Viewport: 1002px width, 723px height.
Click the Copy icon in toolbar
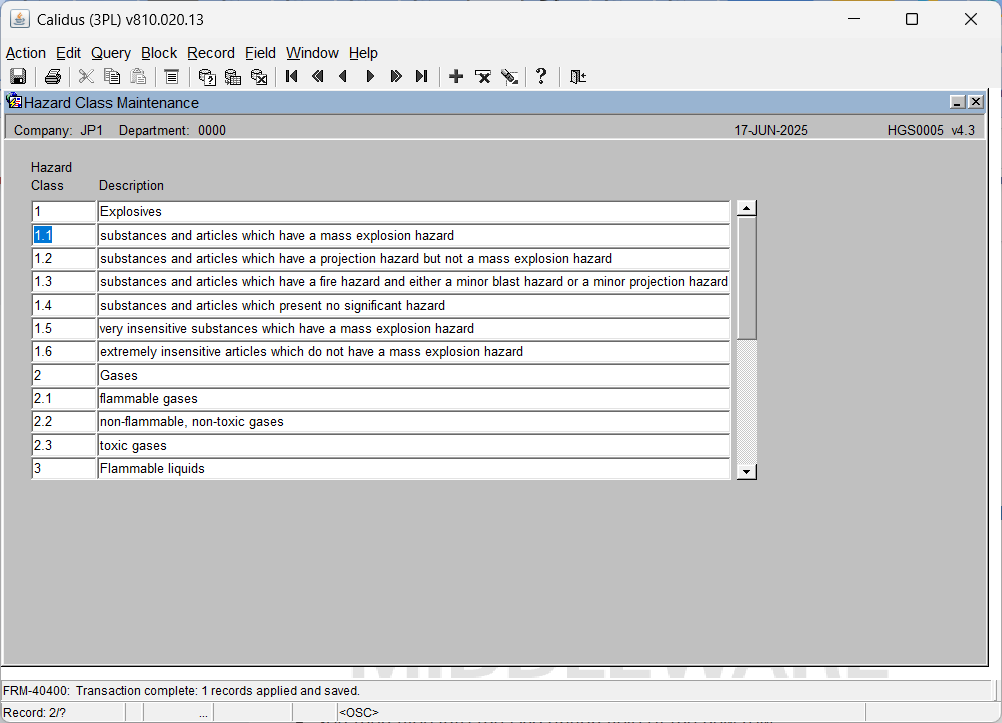coord(112,77)
